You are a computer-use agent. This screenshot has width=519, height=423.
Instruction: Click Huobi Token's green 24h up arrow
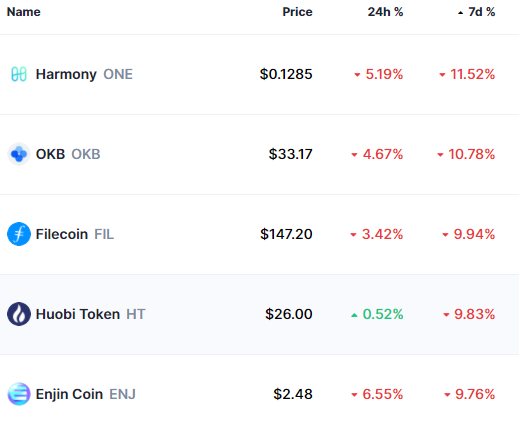pos(354,315)
